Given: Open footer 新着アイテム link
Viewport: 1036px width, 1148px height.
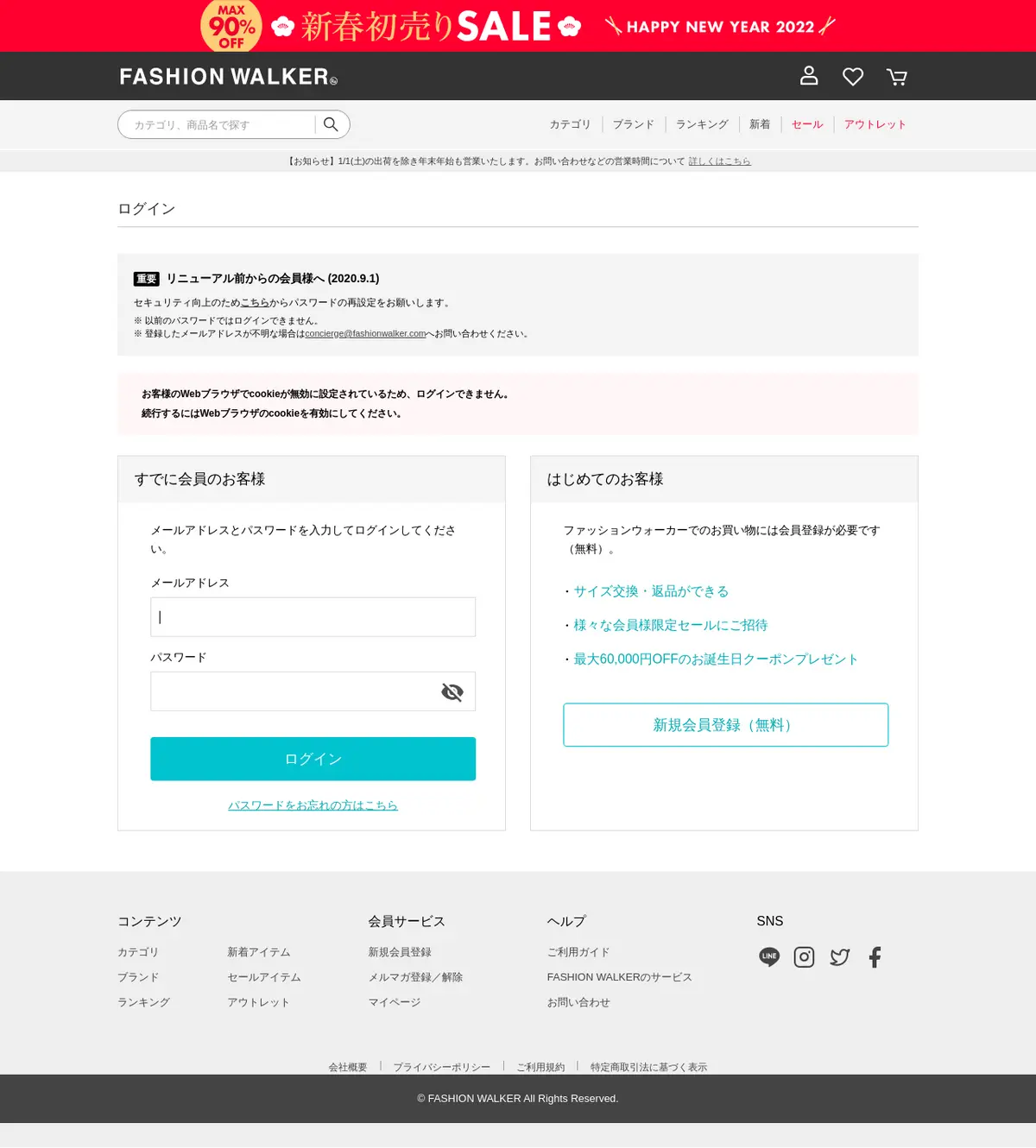Looking at the screenshot, I should click(259, 952).
